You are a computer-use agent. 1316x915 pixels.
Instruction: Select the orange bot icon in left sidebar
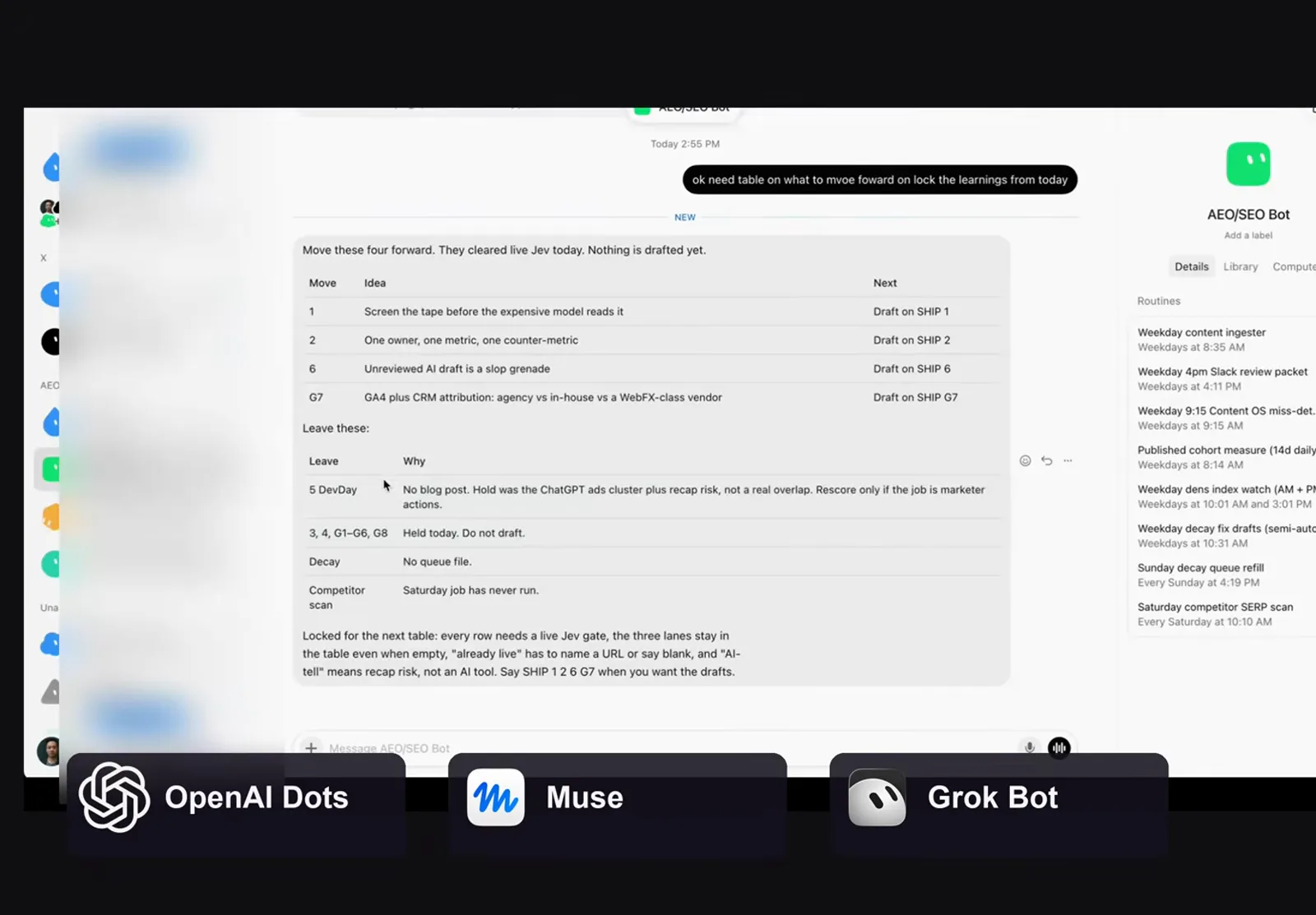[51, 517]
